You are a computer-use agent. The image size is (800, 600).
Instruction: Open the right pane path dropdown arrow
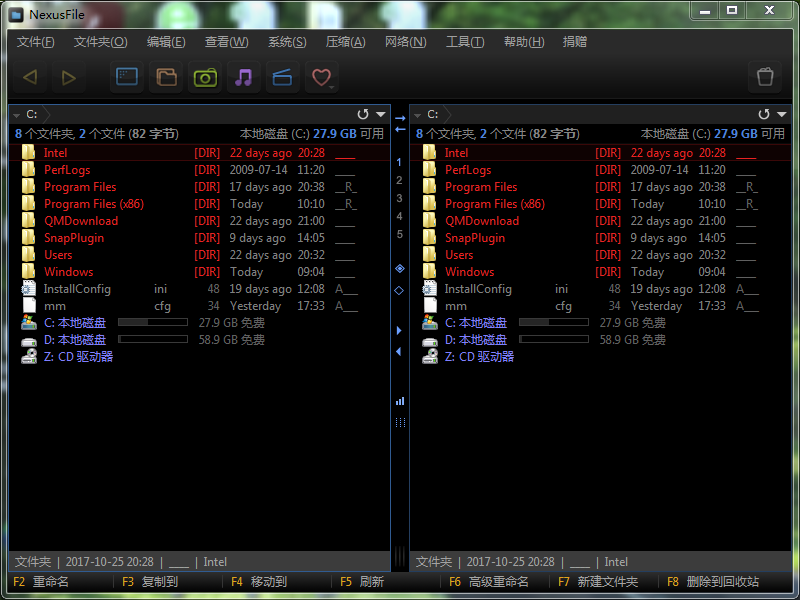pos(782,114)
